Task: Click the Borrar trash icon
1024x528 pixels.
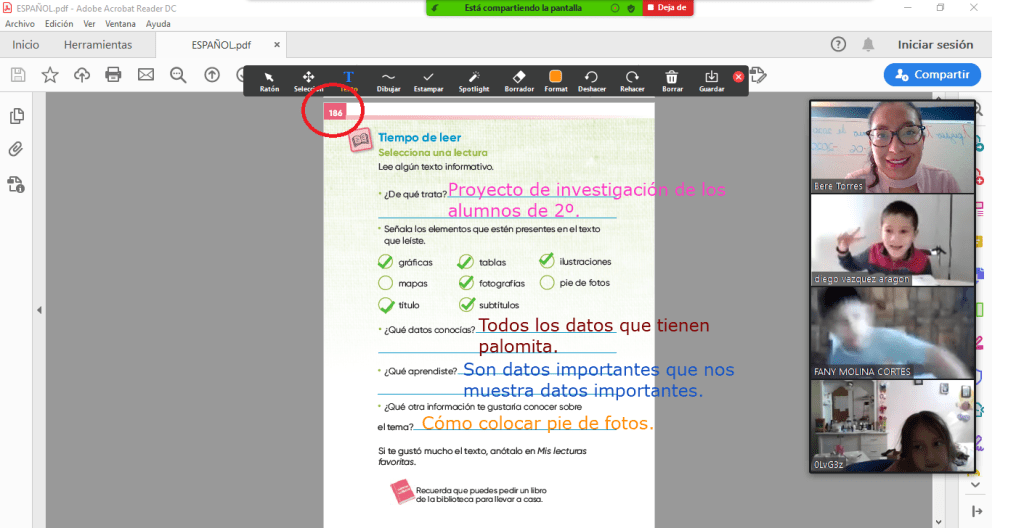Action: tap(672, 80)
